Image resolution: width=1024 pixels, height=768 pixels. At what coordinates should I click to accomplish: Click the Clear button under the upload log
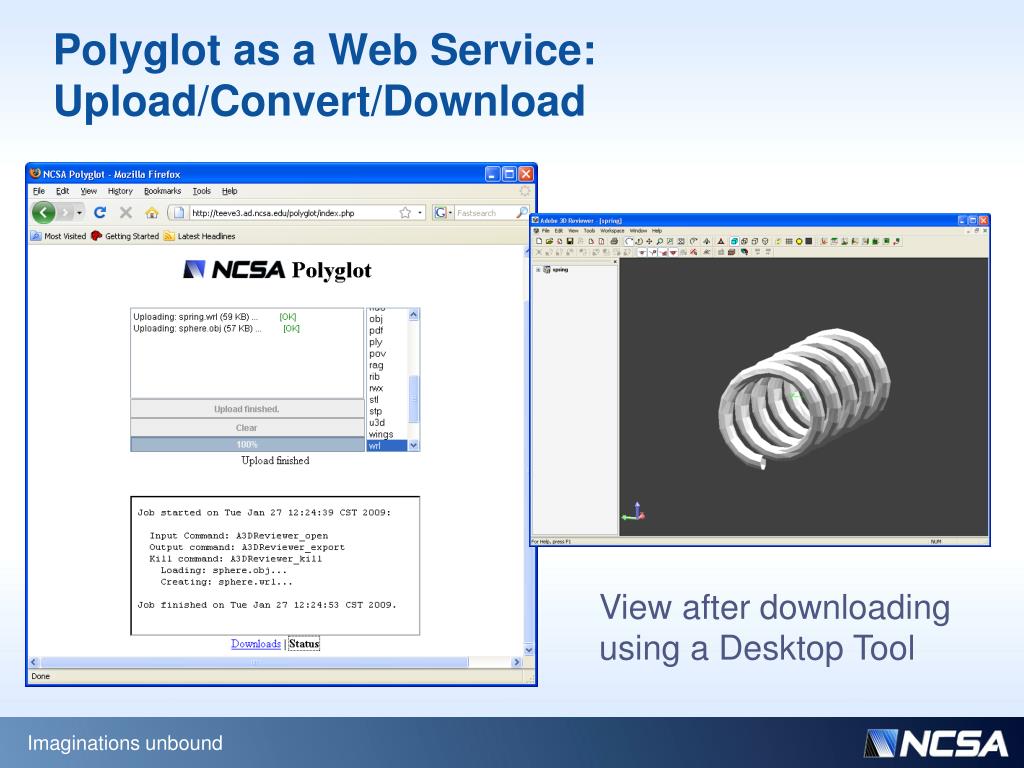coord(247,428)
